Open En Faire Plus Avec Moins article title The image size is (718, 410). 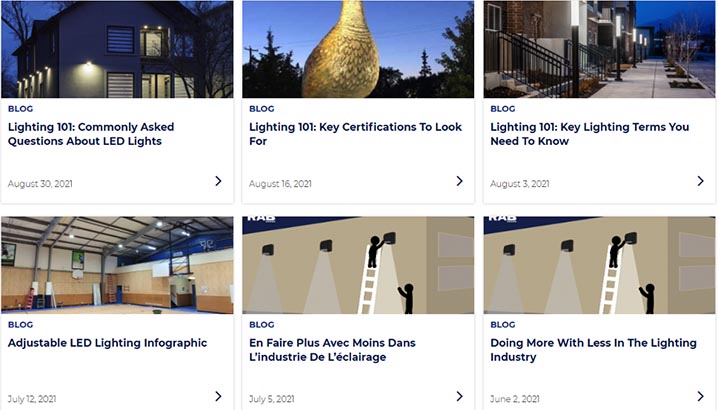pyautogui.click(x=332, y=350)
